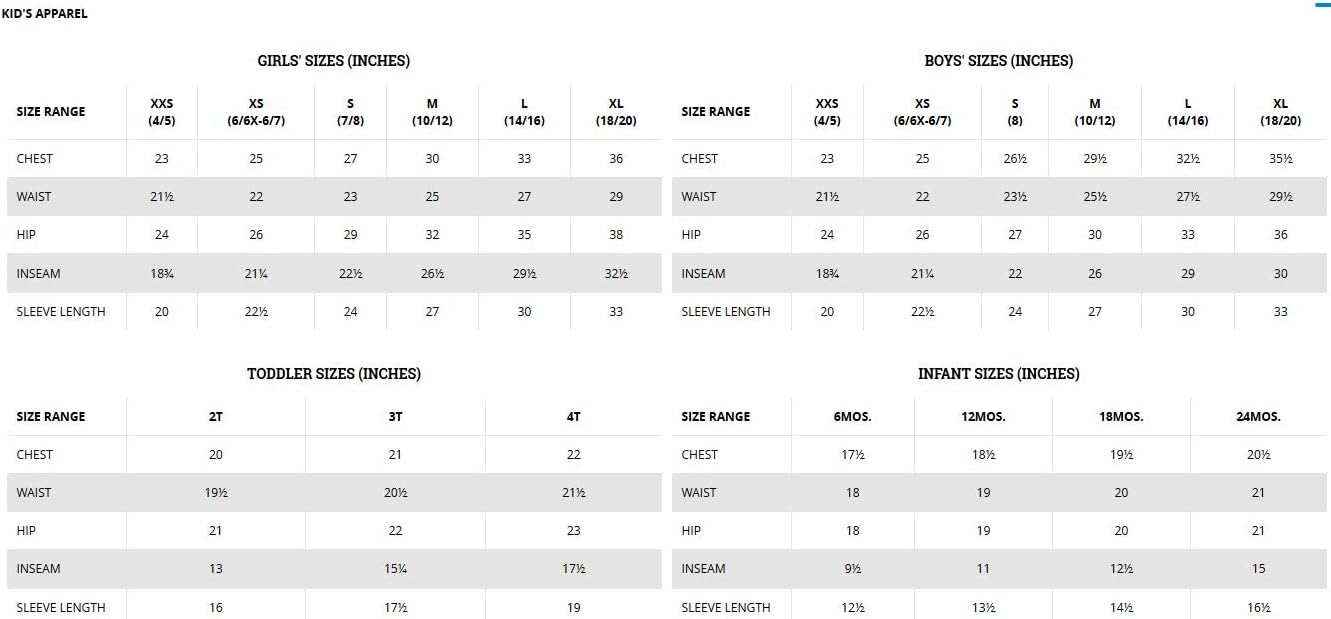Screen dimensions: 1331x619
Task: Select the 3T column header in the toddler table
Action: pos(395,417)
